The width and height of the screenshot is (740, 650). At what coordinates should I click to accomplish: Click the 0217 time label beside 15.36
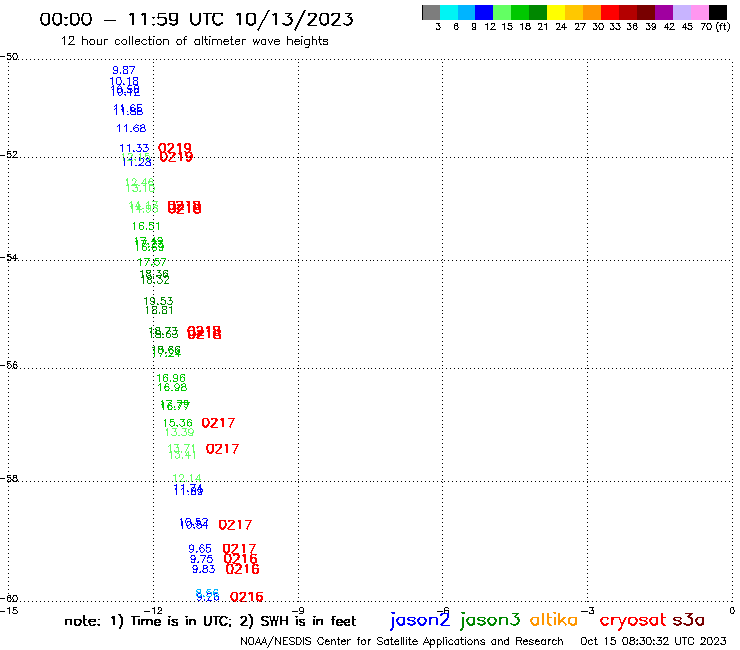pyautogui.click(x=218, y=423)
